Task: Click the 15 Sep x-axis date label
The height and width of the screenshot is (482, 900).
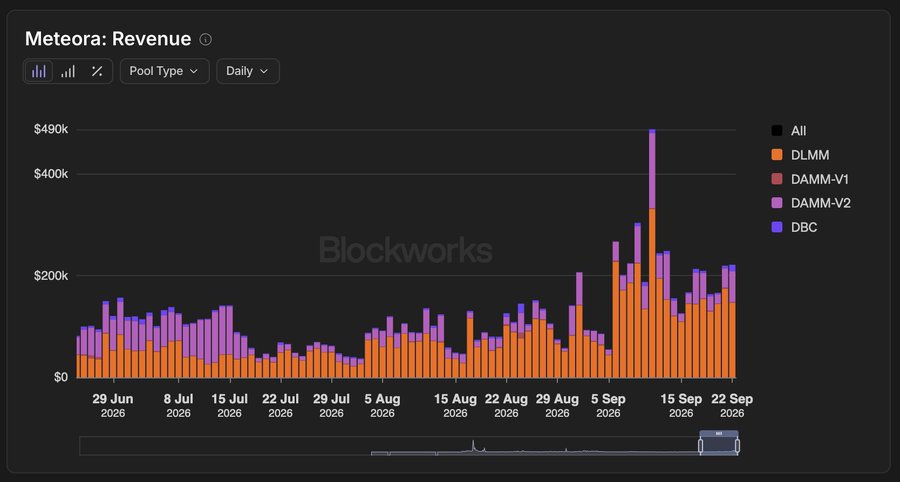Action: pos(681,405)
